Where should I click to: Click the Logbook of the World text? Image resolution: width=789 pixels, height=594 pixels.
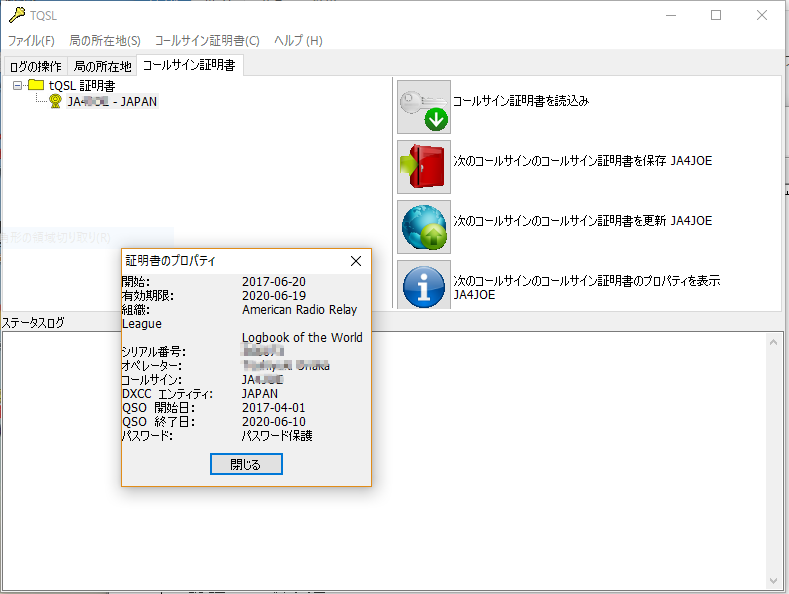[302, 337]
